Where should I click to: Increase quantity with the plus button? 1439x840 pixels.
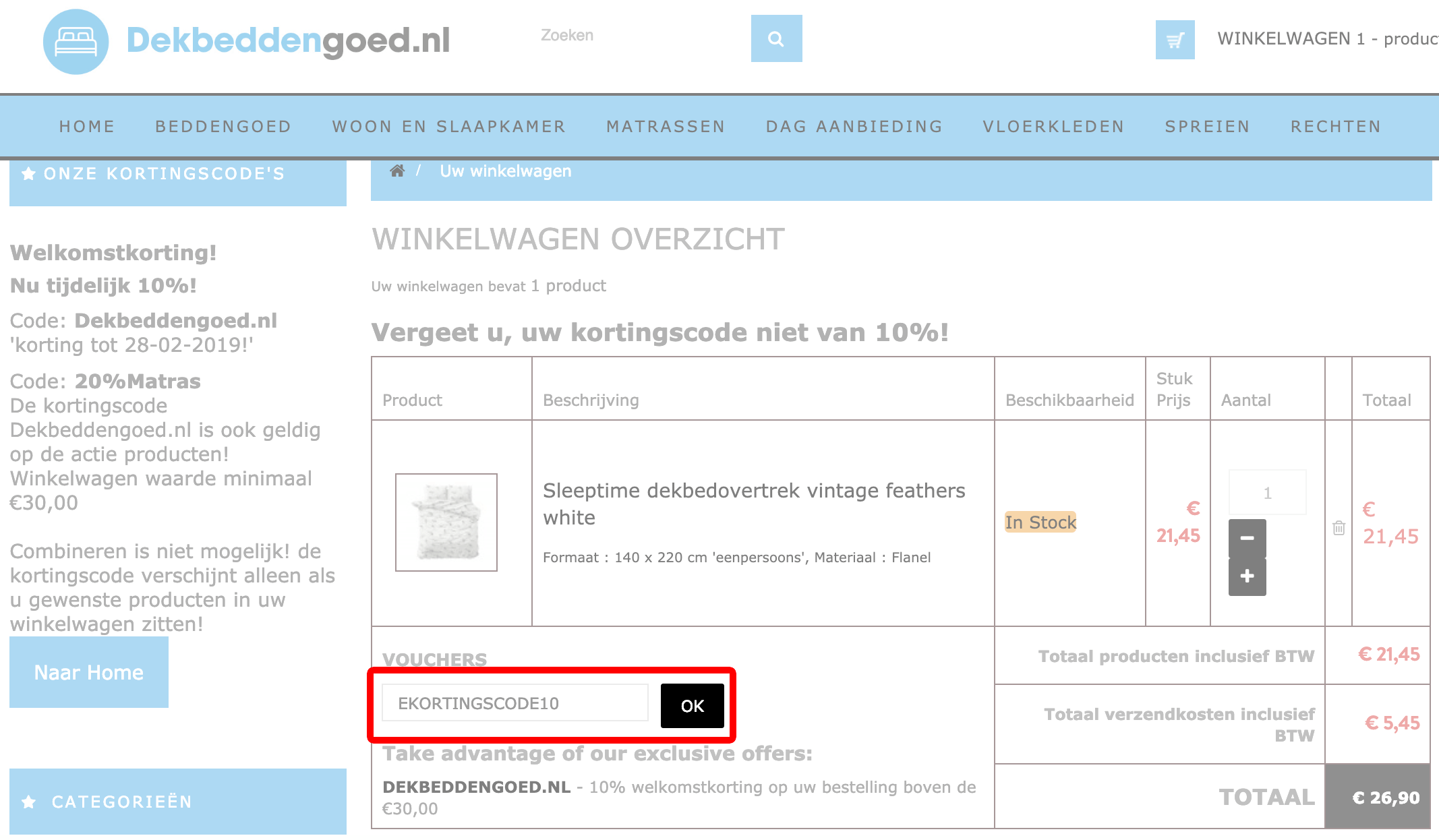pos(1247,576)
